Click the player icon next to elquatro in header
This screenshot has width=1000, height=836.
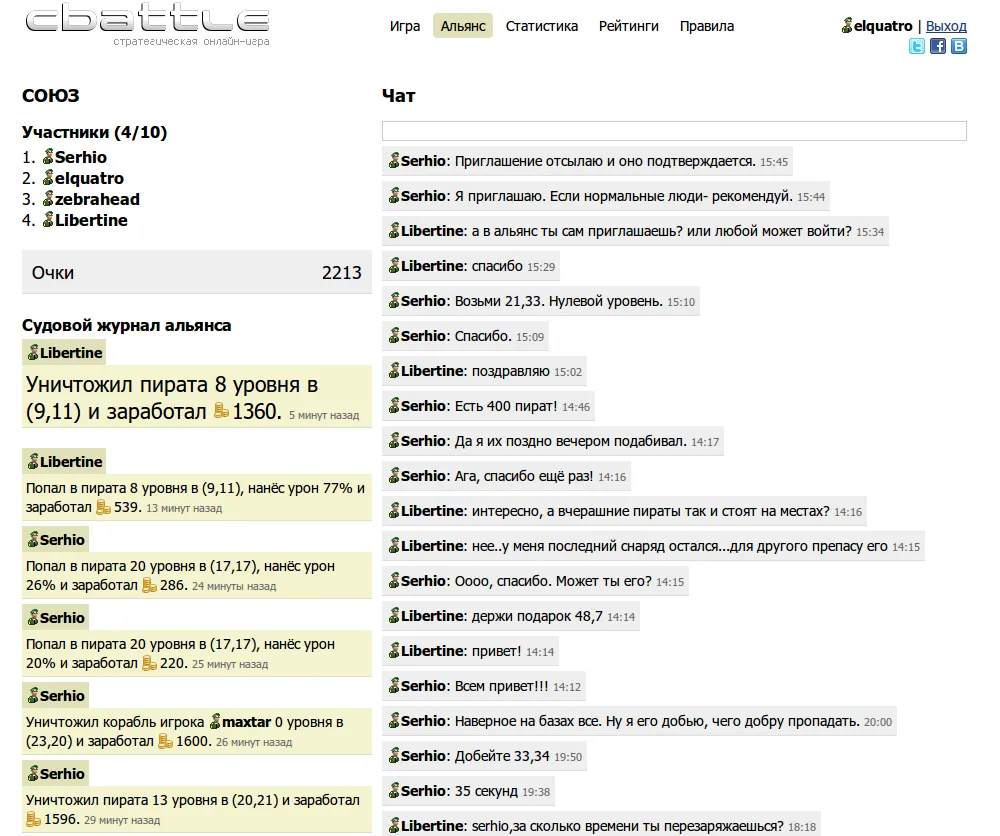[x=847, y=26]
